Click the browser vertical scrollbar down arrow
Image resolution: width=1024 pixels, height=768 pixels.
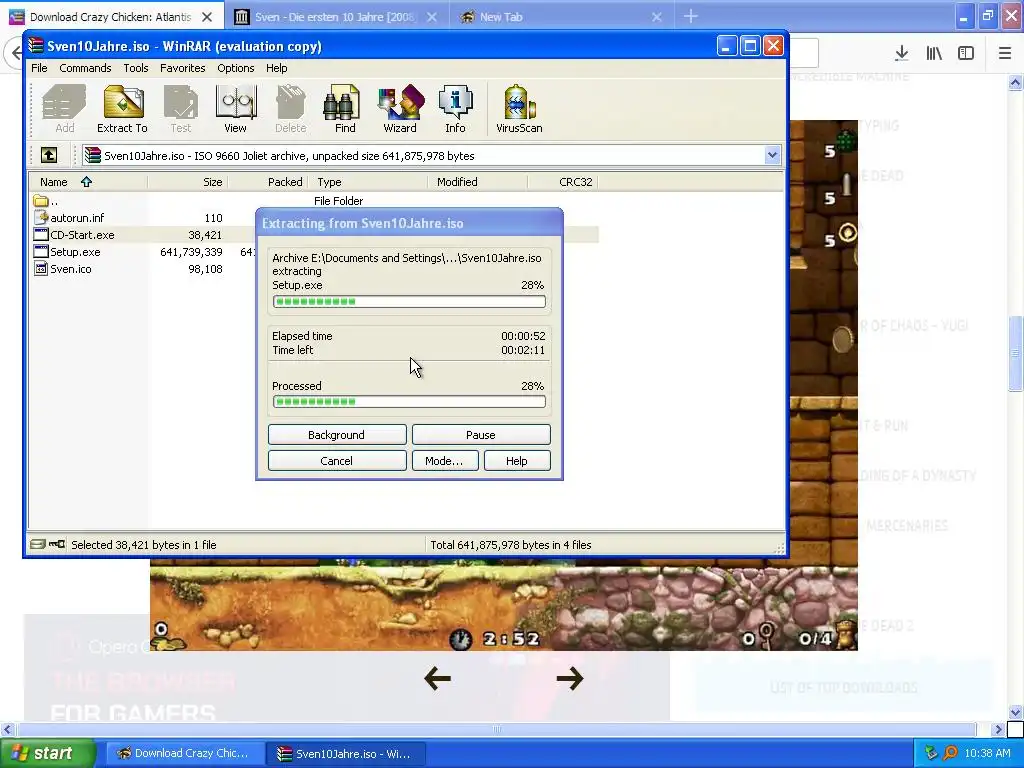1016,712
